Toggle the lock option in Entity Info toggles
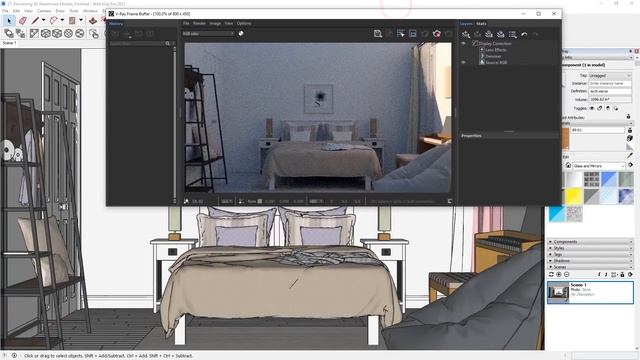This screenshot has height=360, width=640. pos(600,108)
